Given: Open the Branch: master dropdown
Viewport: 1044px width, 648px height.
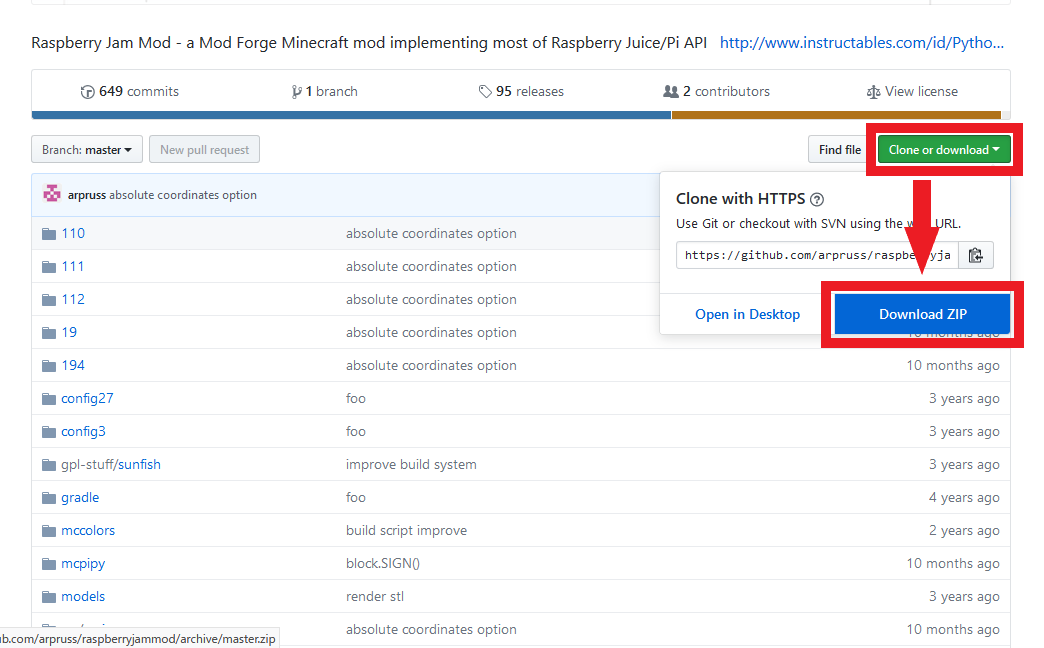Looking at the screenshot, I should (87, 150).
